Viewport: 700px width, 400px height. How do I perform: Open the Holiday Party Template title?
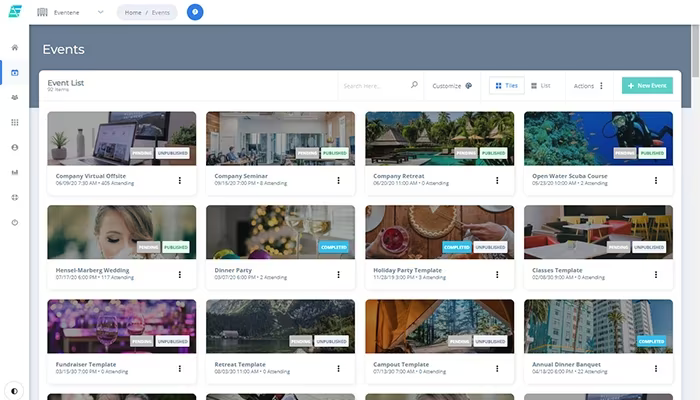pos(407,270)
